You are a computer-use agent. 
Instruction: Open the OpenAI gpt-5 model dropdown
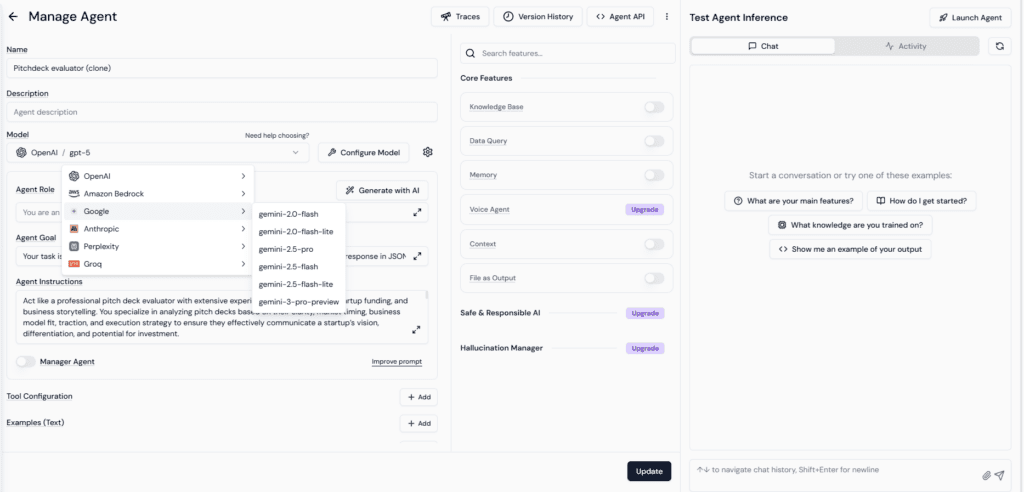159,152
